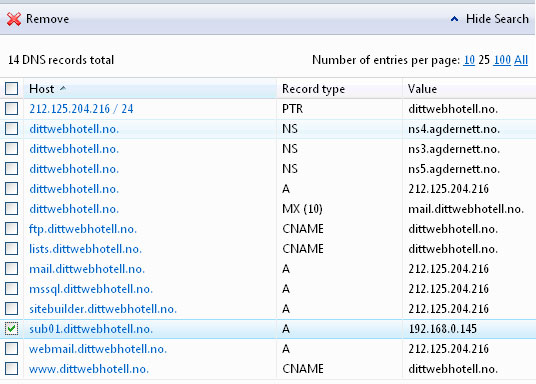536x384 pixels.
Task: Open the sitebuilder.dittwebhotell.no. record link
Action: pos(103,309)
